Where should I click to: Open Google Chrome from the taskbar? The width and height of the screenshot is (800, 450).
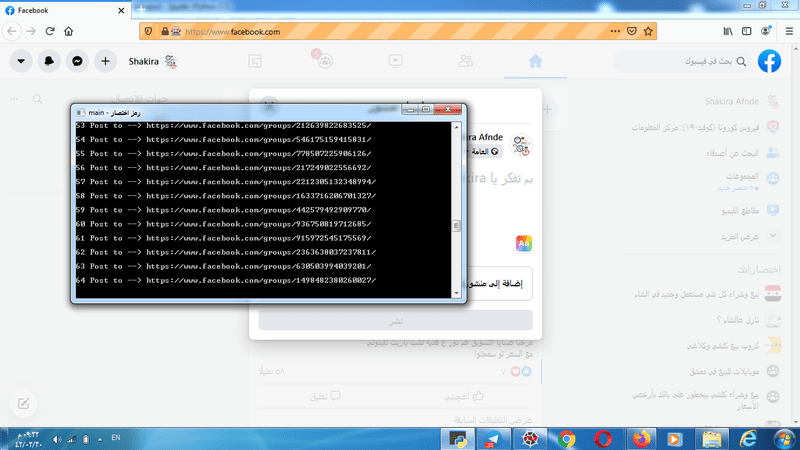[x=566, y=439]
